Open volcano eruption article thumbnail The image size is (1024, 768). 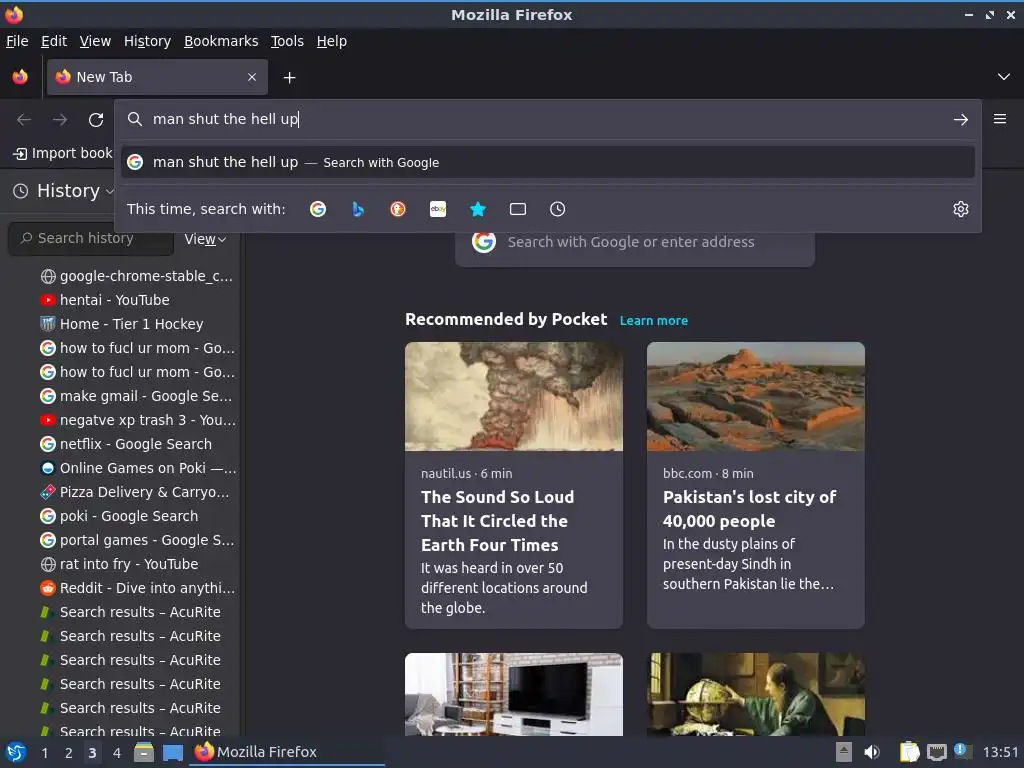pyautogui.click(x=514, y=396)
